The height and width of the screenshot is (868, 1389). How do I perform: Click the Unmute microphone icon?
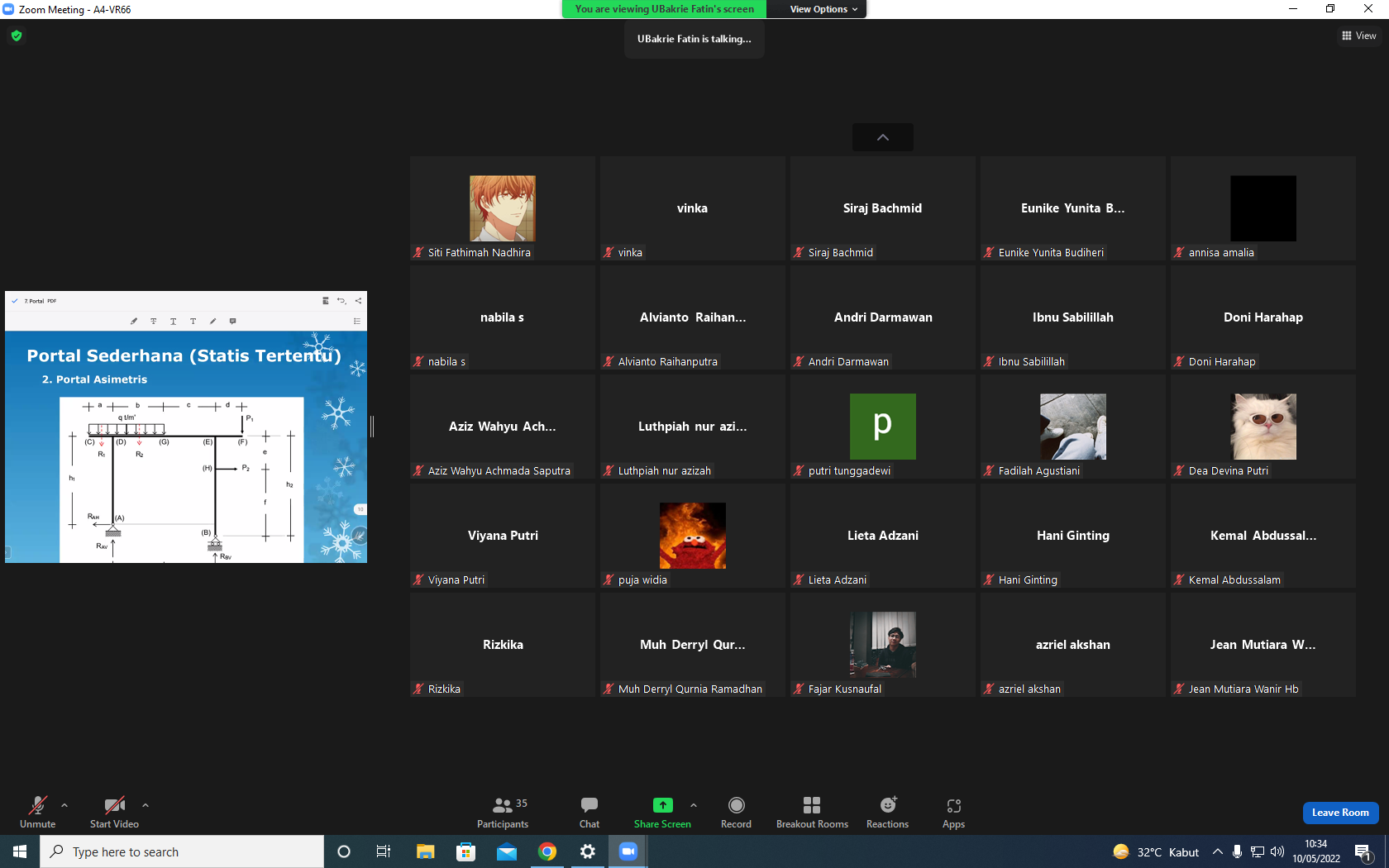pos(37,805)
